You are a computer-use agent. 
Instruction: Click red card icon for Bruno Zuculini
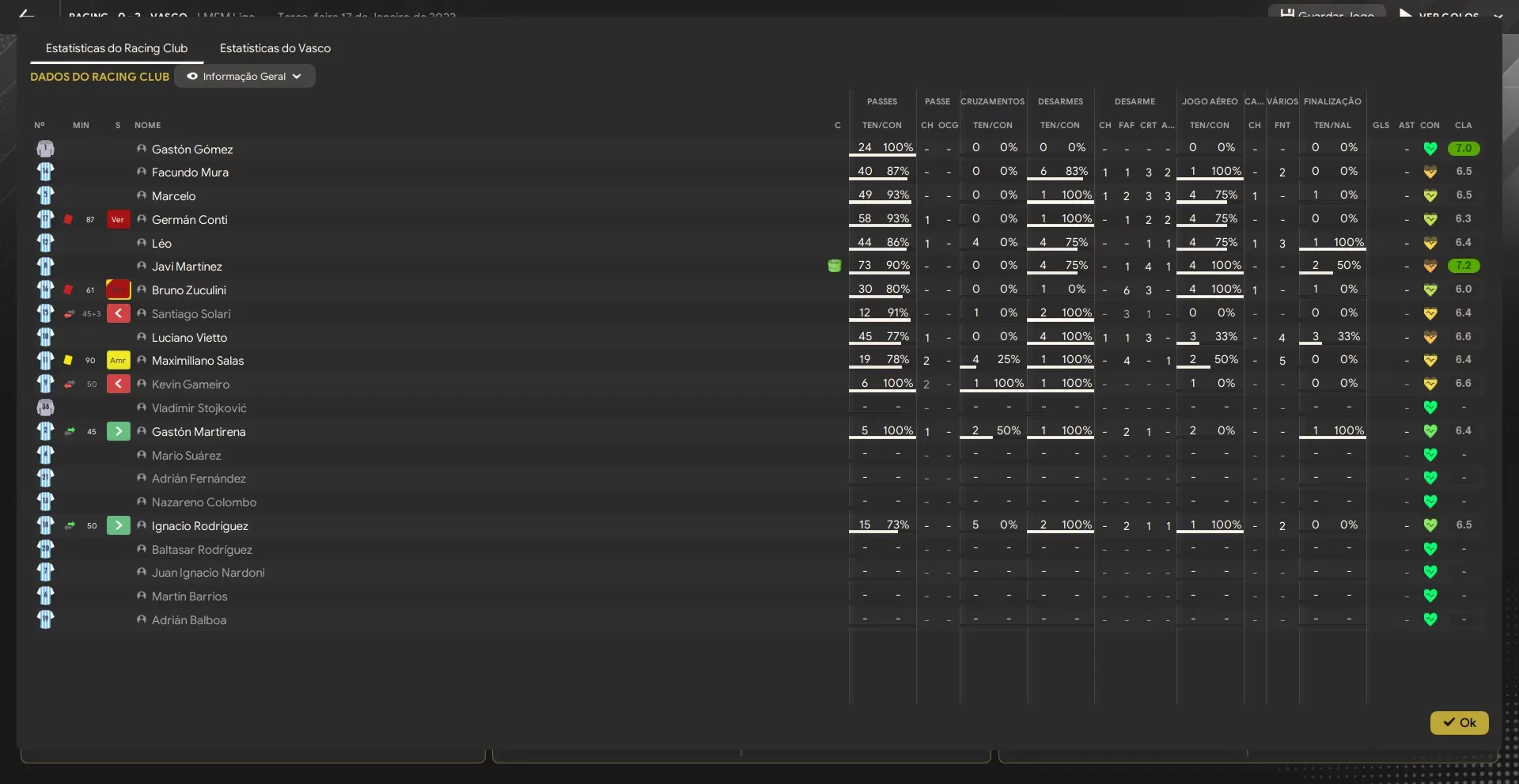pos(69,290)
